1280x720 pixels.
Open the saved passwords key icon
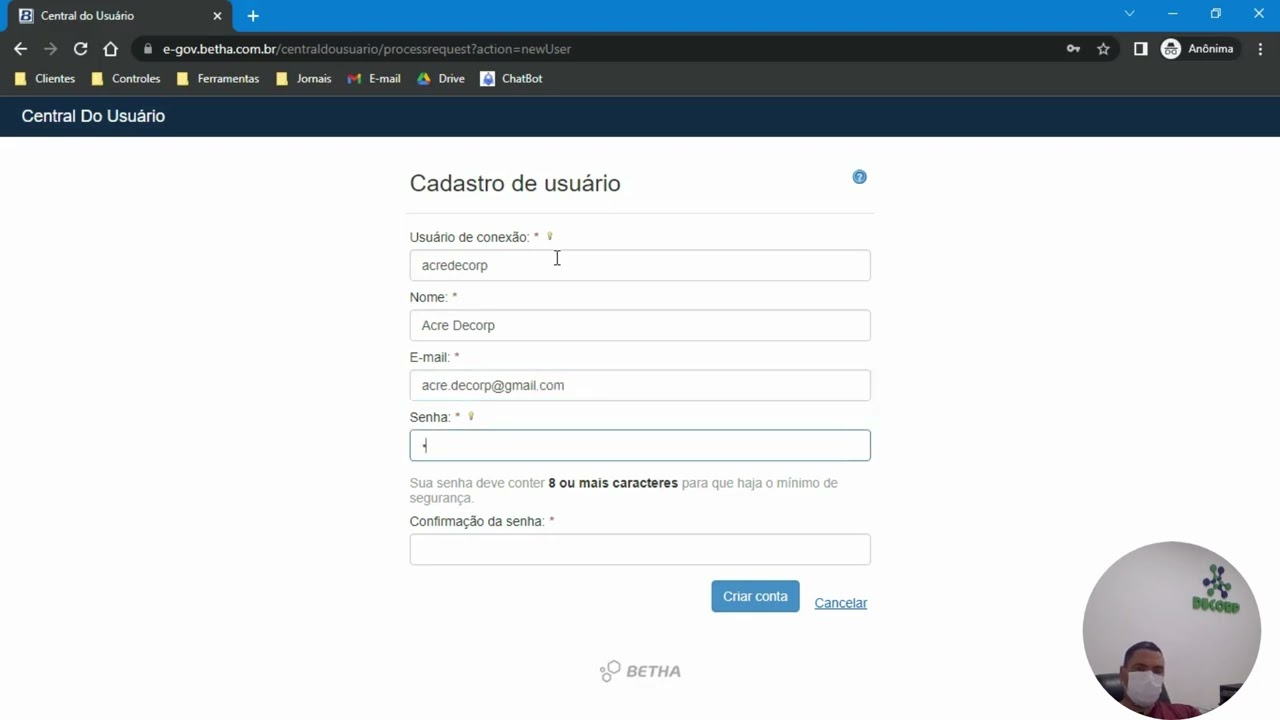point(1073,49)
